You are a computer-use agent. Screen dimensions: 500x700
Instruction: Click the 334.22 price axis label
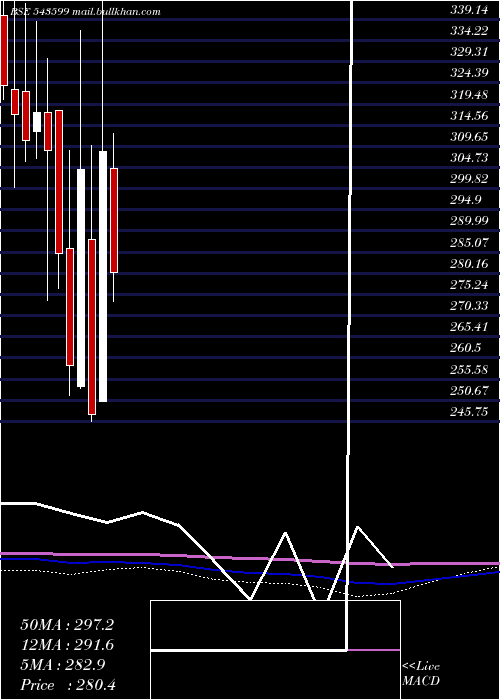pyautogui.click(x=469, y=31)
